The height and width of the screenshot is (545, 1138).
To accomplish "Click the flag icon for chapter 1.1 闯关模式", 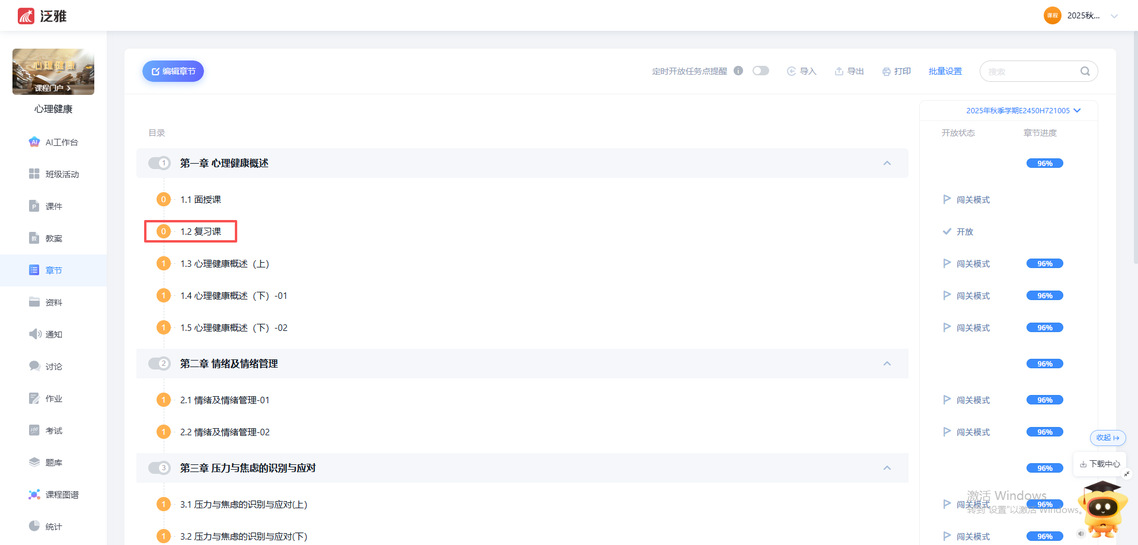I will click(947, 199).
